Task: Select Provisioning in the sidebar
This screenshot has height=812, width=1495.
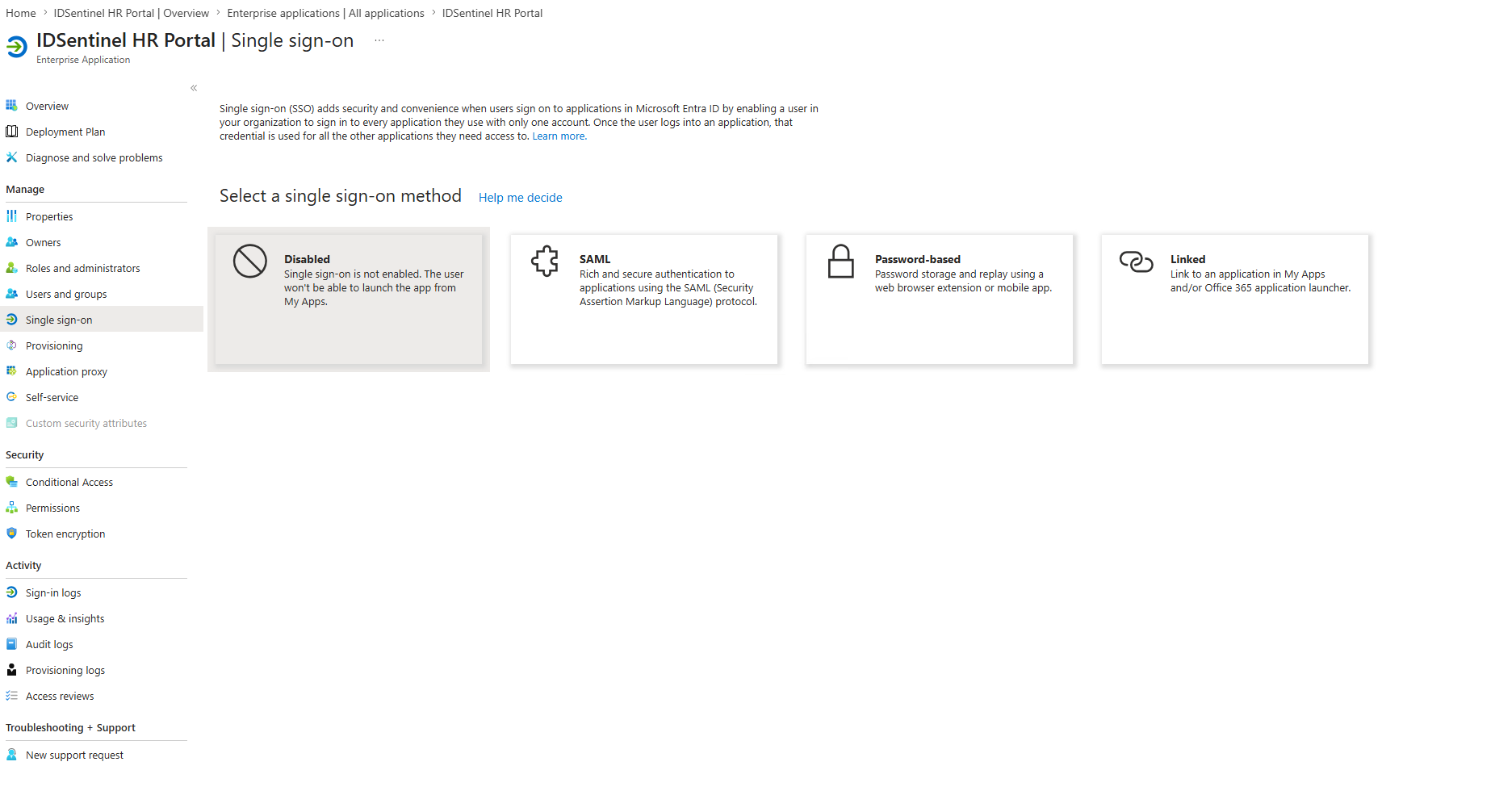Action: tap(54, 345)
